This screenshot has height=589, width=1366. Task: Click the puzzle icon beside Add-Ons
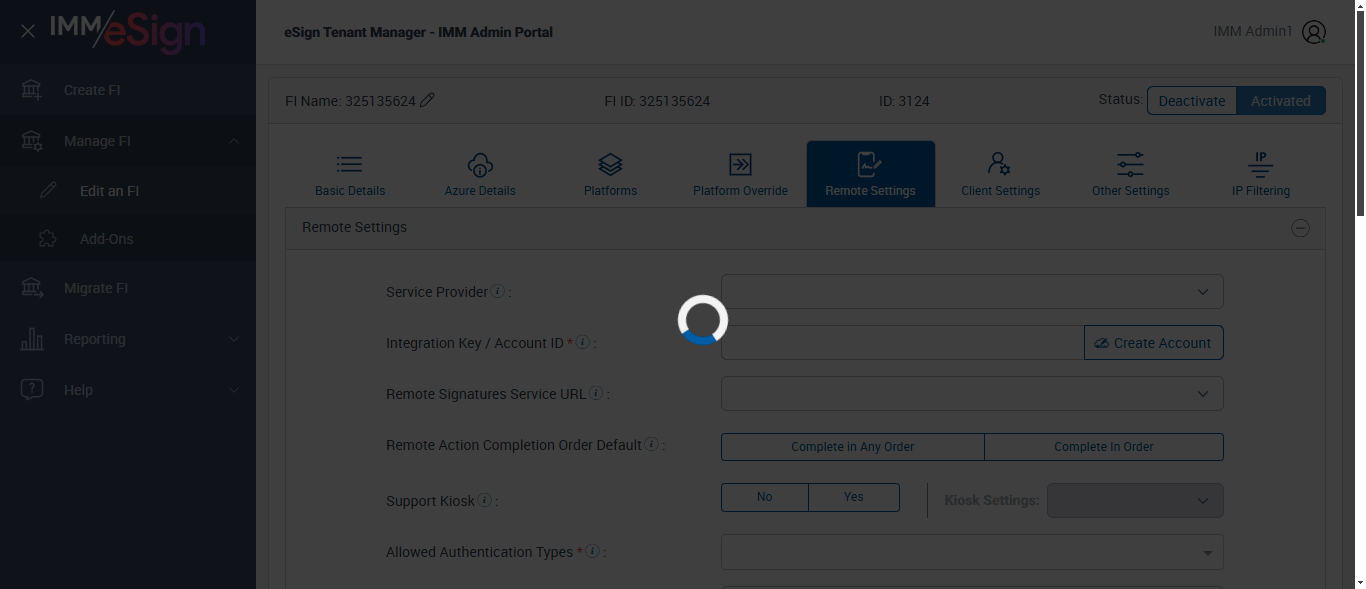(48, 239)
